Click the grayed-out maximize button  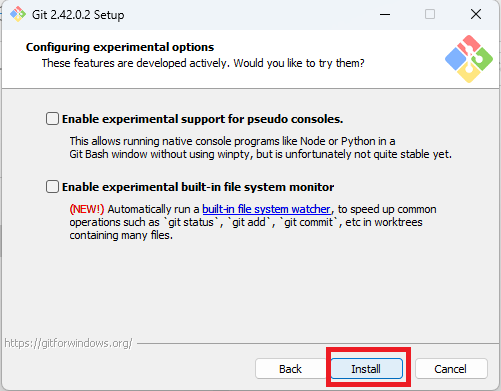[x=430, y=14]
